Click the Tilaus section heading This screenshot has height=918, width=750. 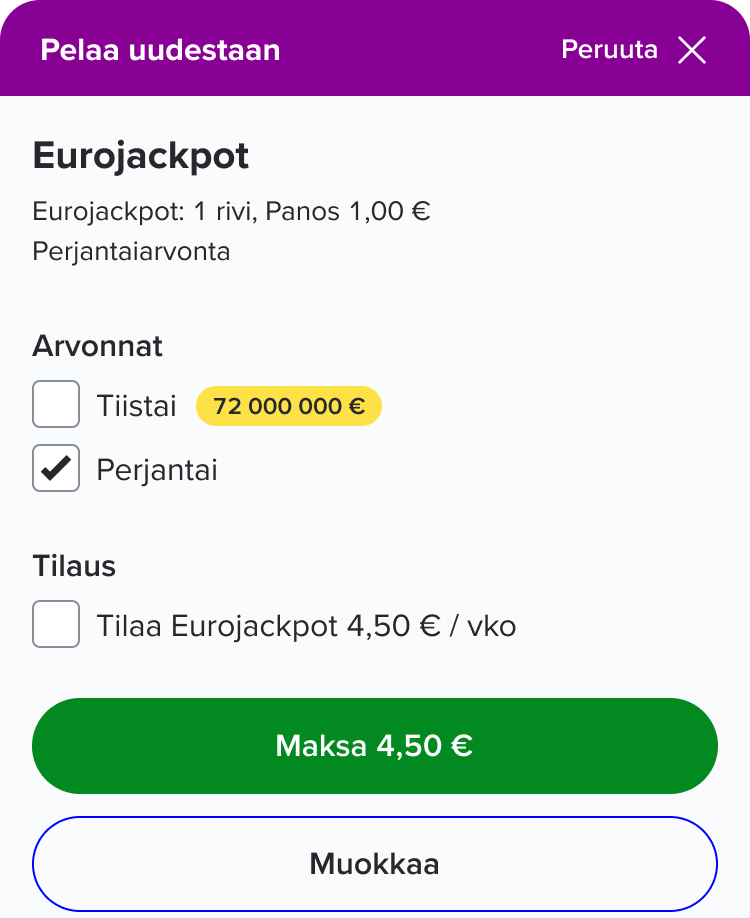click(74, 566)
